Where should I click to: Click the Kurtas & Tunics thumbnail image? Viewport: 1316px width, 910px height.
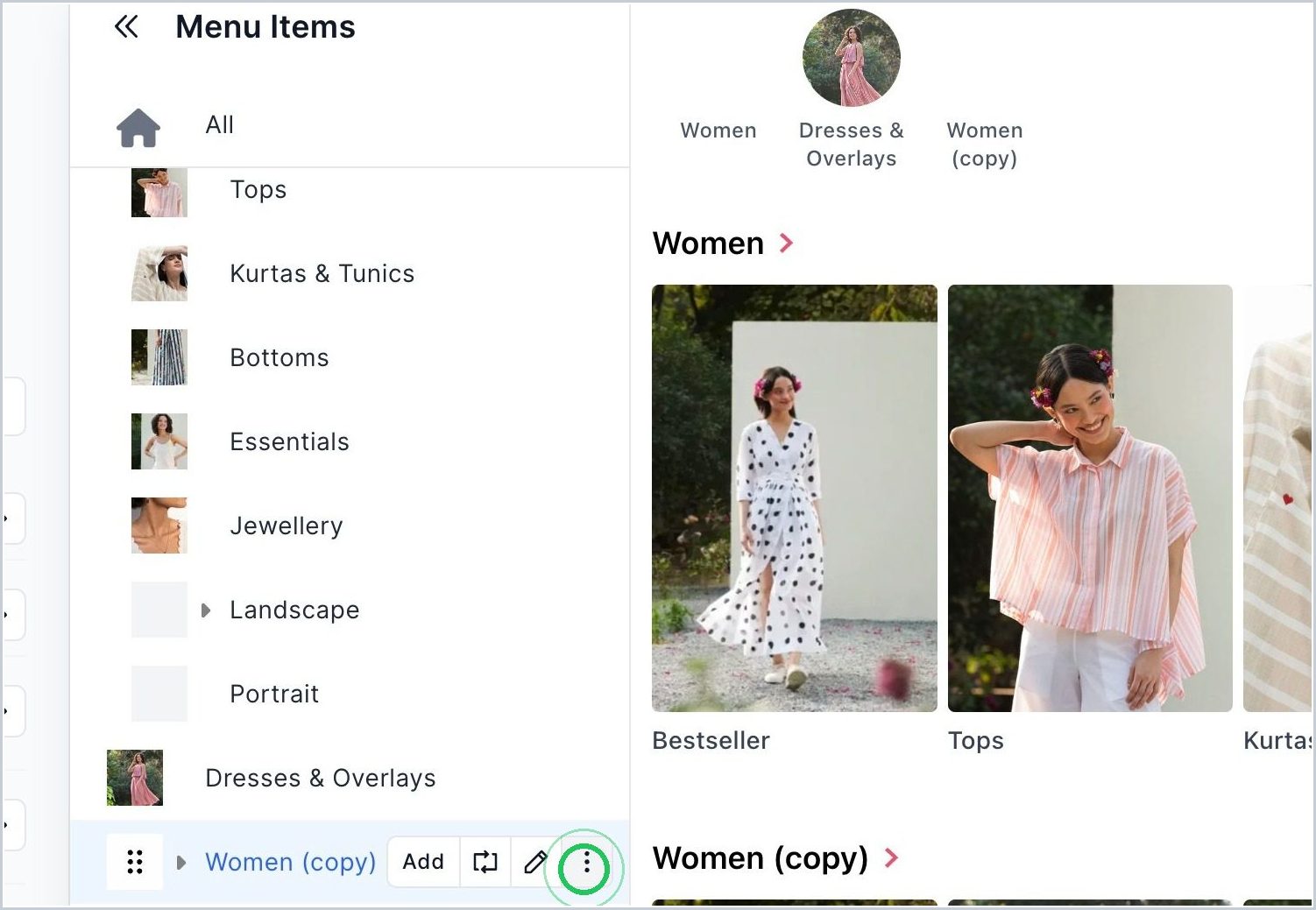(159, 273)
